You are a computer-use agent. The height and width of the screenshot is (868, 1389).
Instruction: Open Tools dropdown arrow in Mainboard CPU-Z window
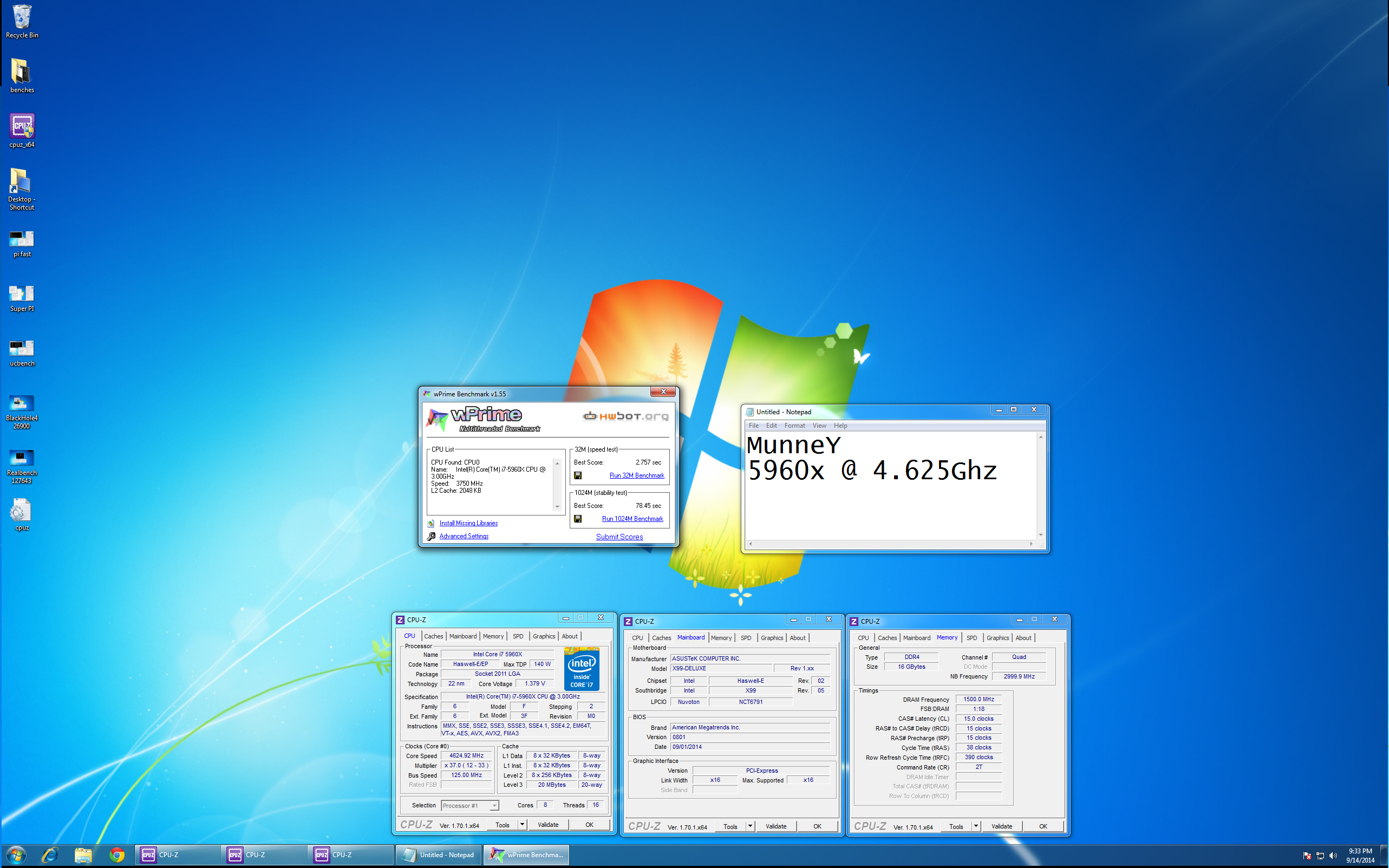click(x=749, y=827)
